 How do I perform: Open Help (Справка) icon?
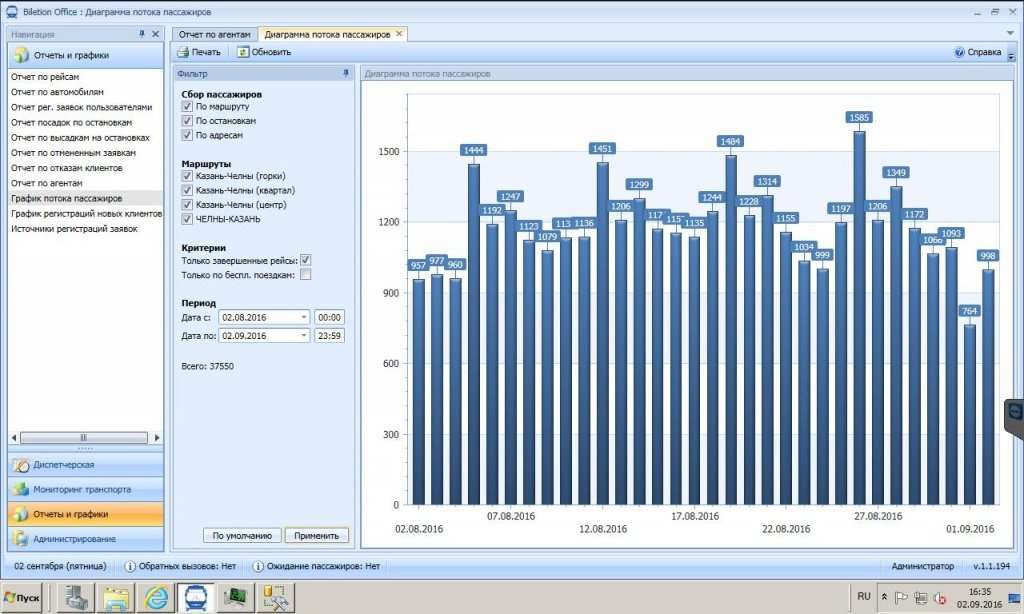(x=959, y=52)
